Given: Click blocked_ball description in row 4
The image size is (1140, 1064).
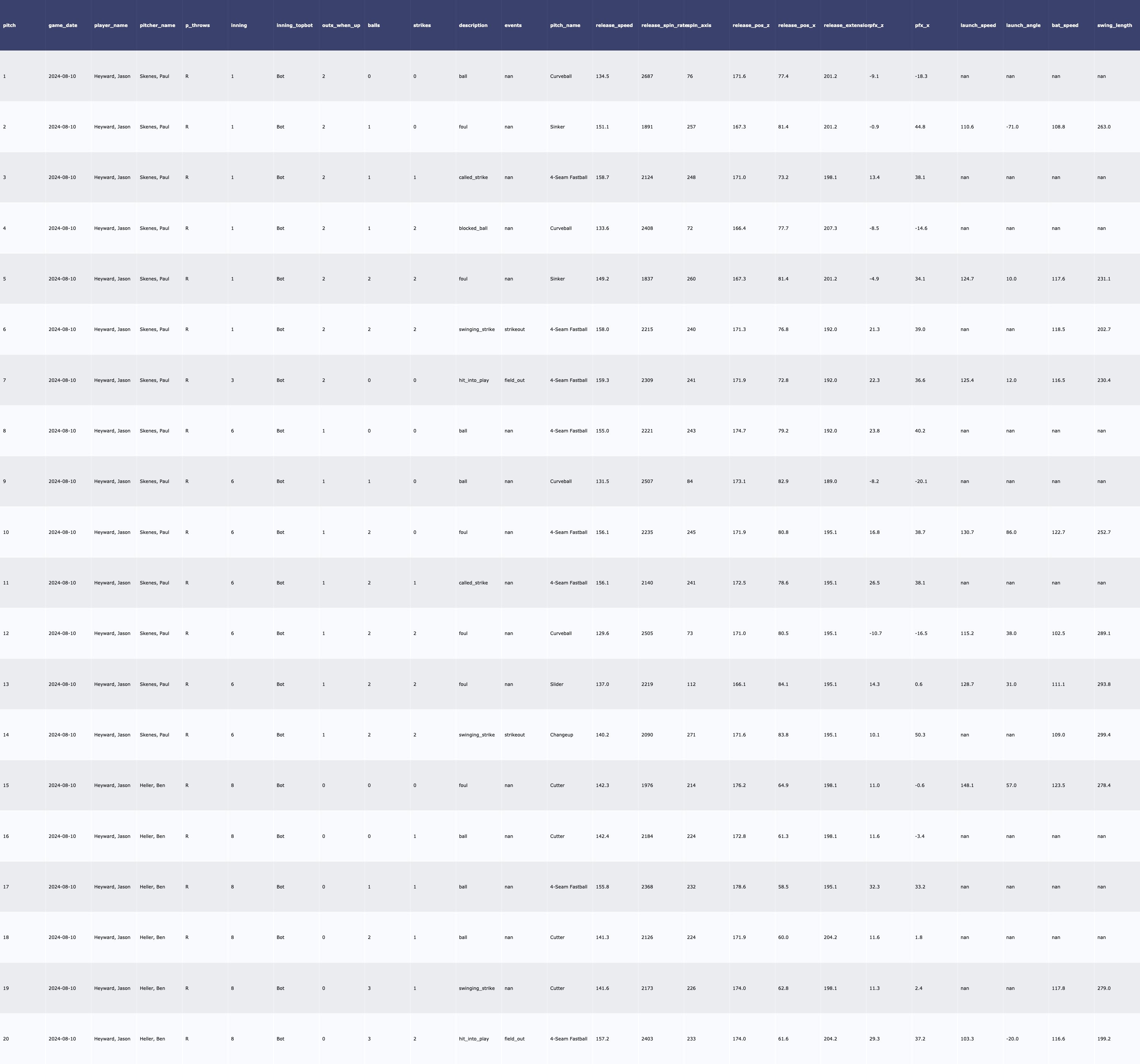Looking at the screenshot, I should (x=473, y=228).
